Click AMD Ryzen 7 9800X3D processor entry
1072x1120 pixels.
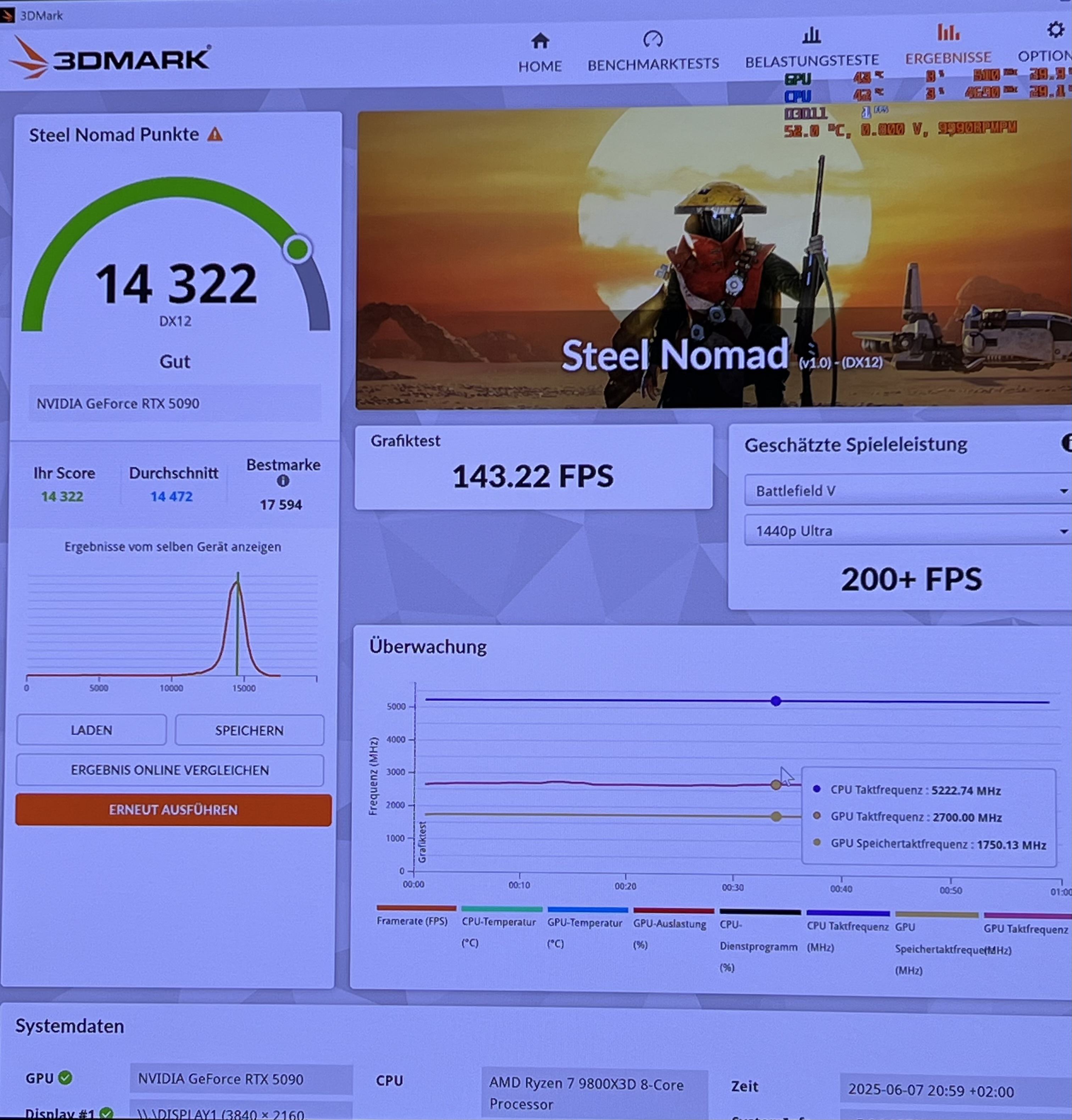[x=594, y=1093]
